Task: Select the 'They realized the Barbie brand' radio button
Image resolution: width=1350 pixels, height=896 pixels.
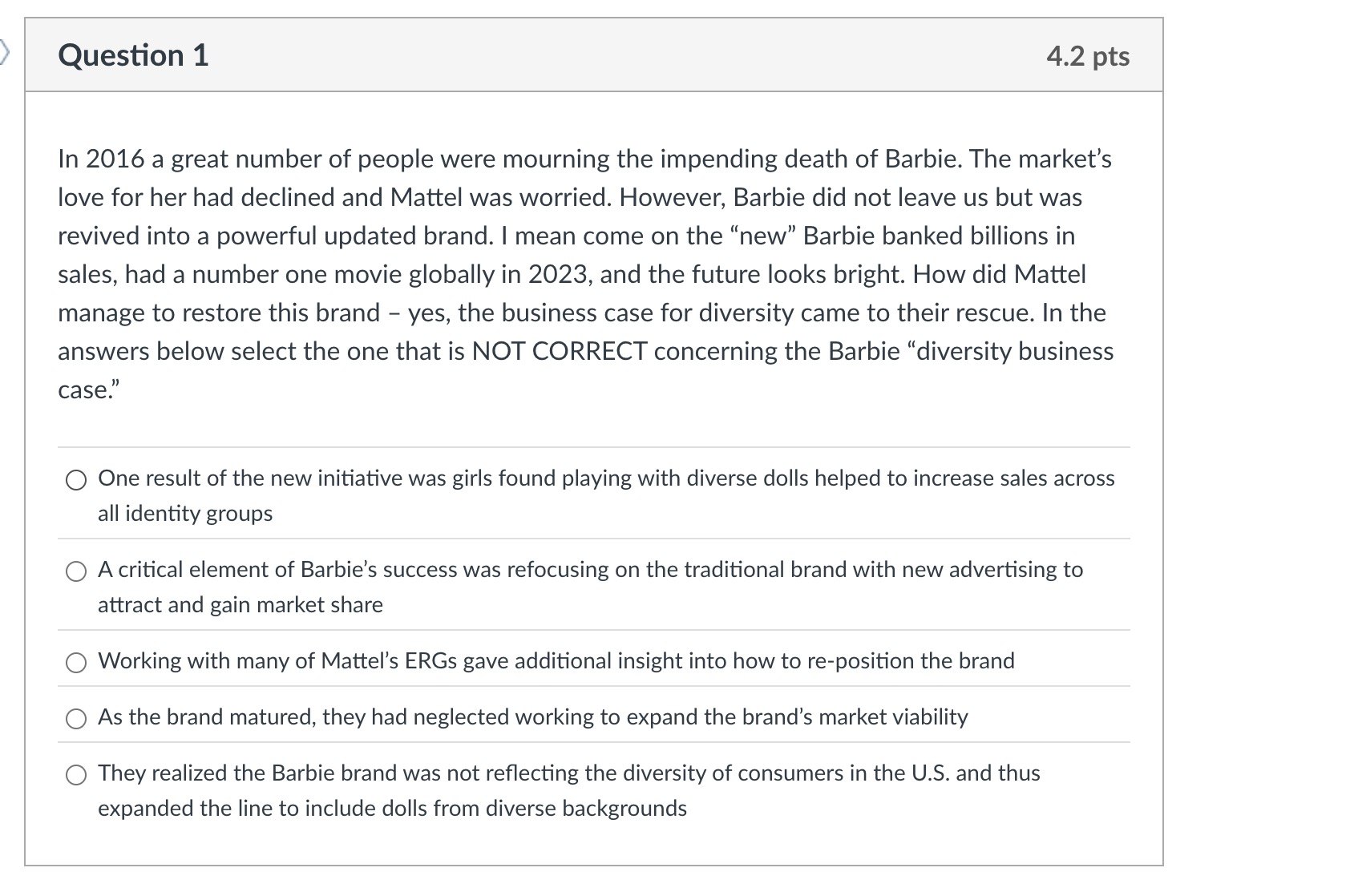Action: pyautogui.click(x=76, y=775)
